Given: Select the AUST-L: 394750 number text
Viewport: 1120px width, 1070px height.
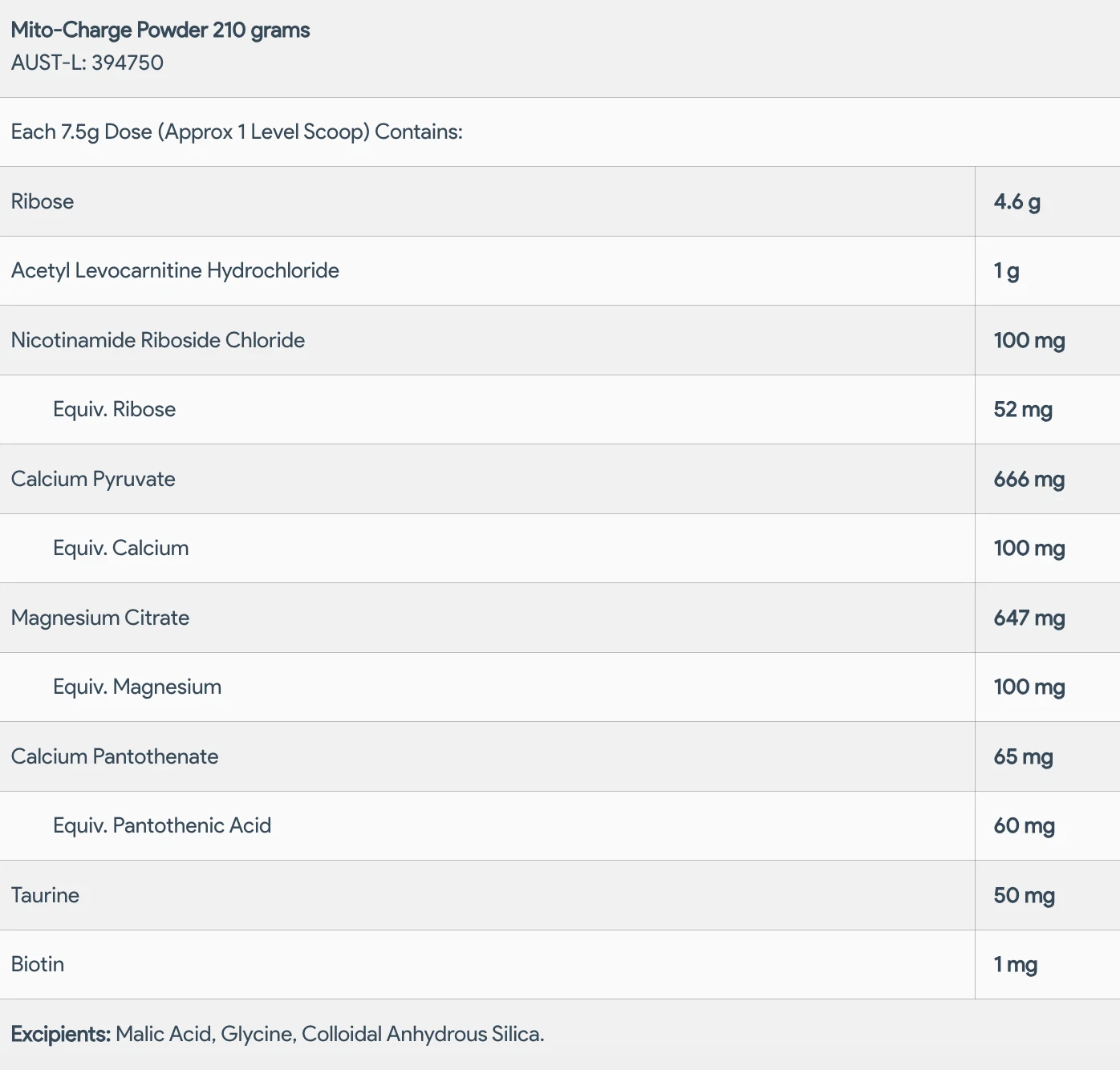Looking at the screenshot, I should [87, 63].
